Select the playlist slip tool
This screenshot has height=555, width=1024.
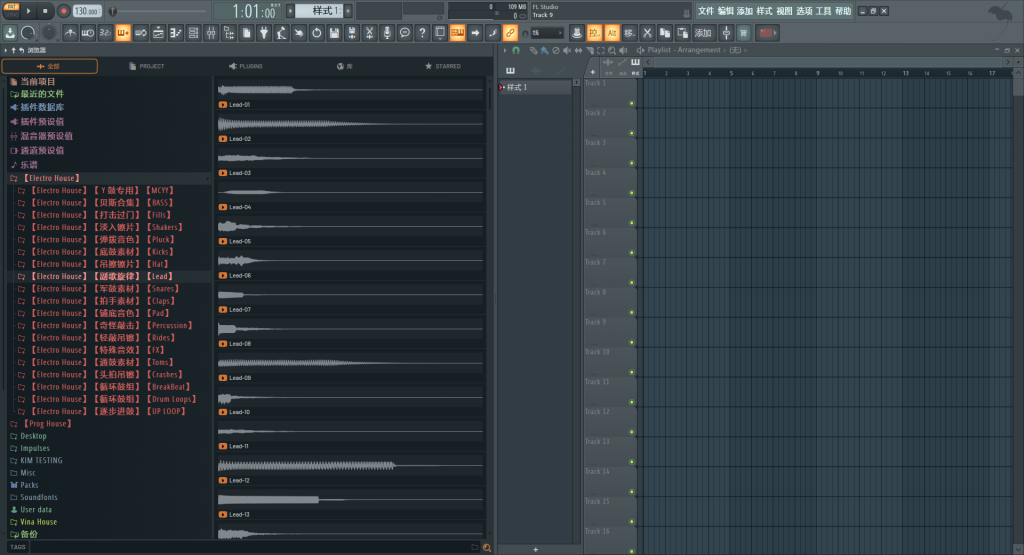click(578, 50)
